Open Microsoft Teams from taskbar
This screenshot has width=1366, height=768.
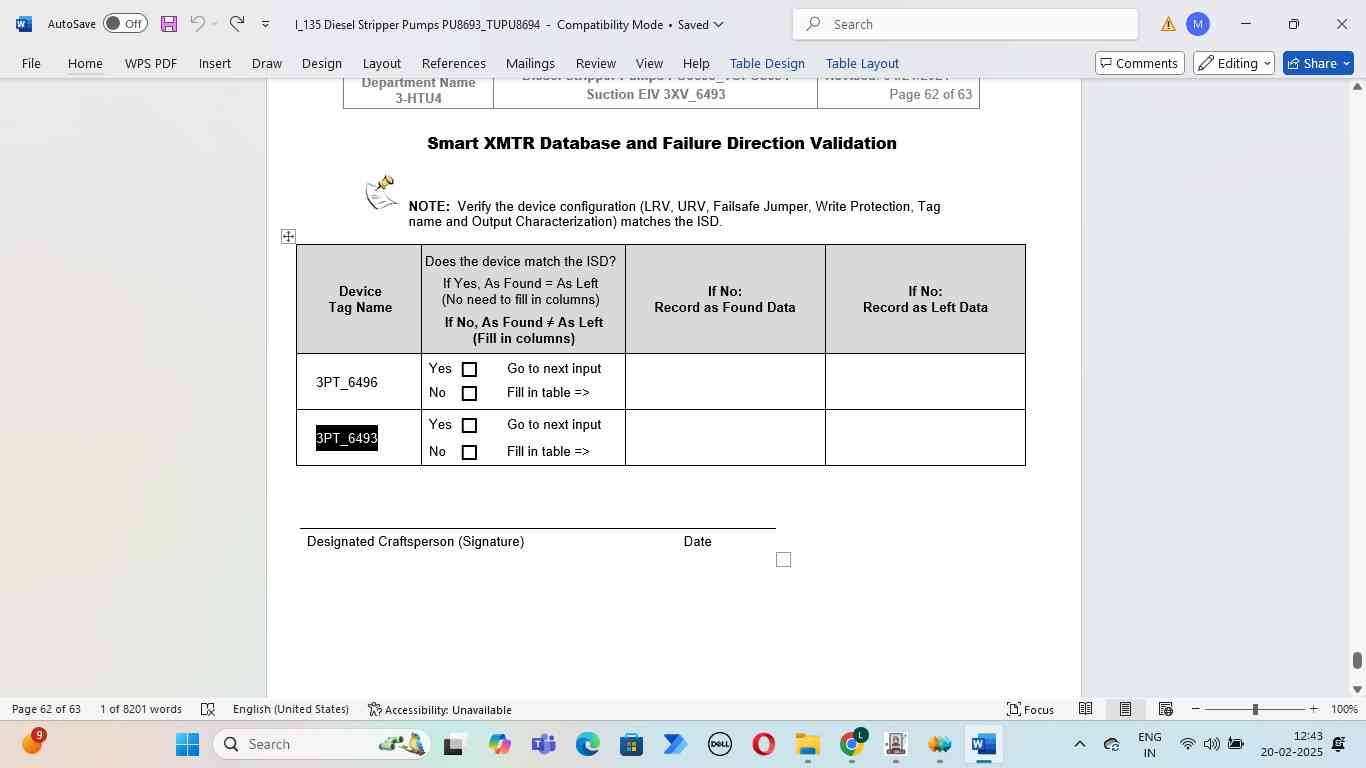coord(543,744)
